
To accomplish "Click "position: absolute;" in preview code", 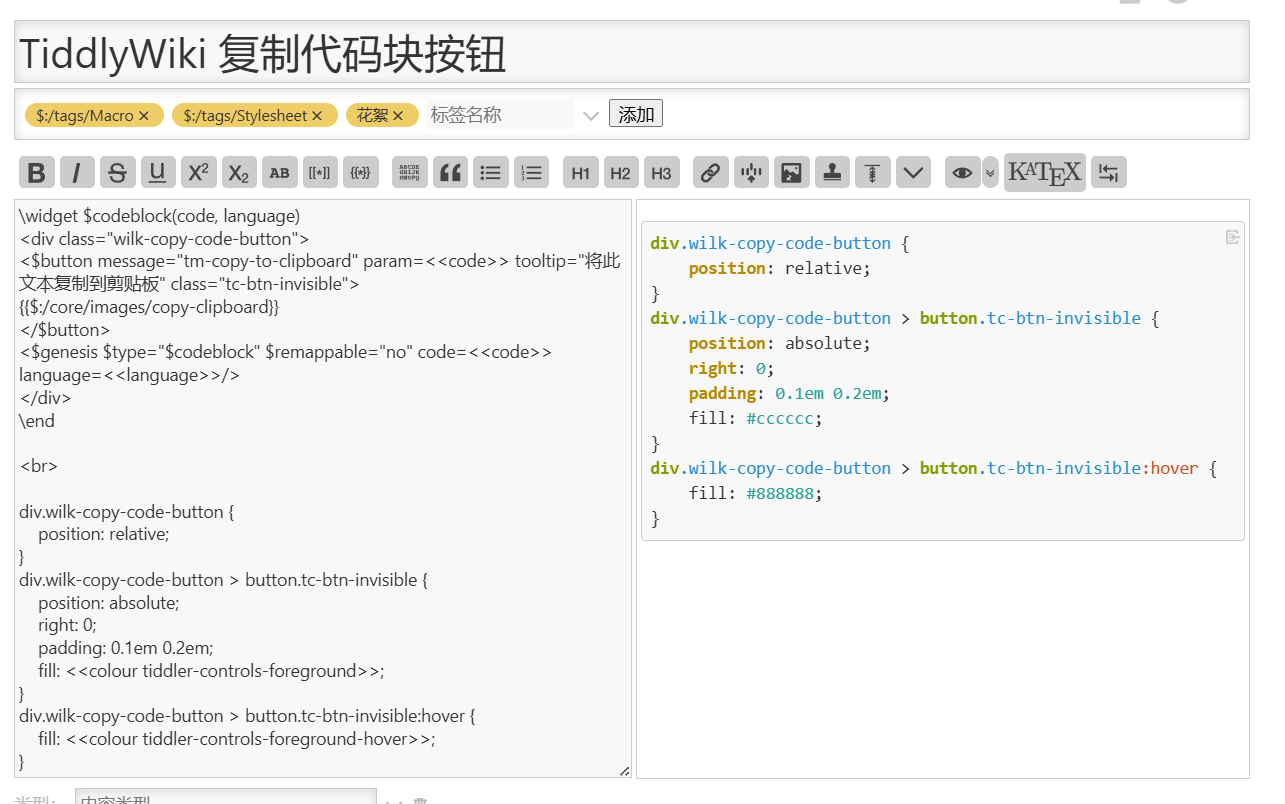I will pos(780,343).
